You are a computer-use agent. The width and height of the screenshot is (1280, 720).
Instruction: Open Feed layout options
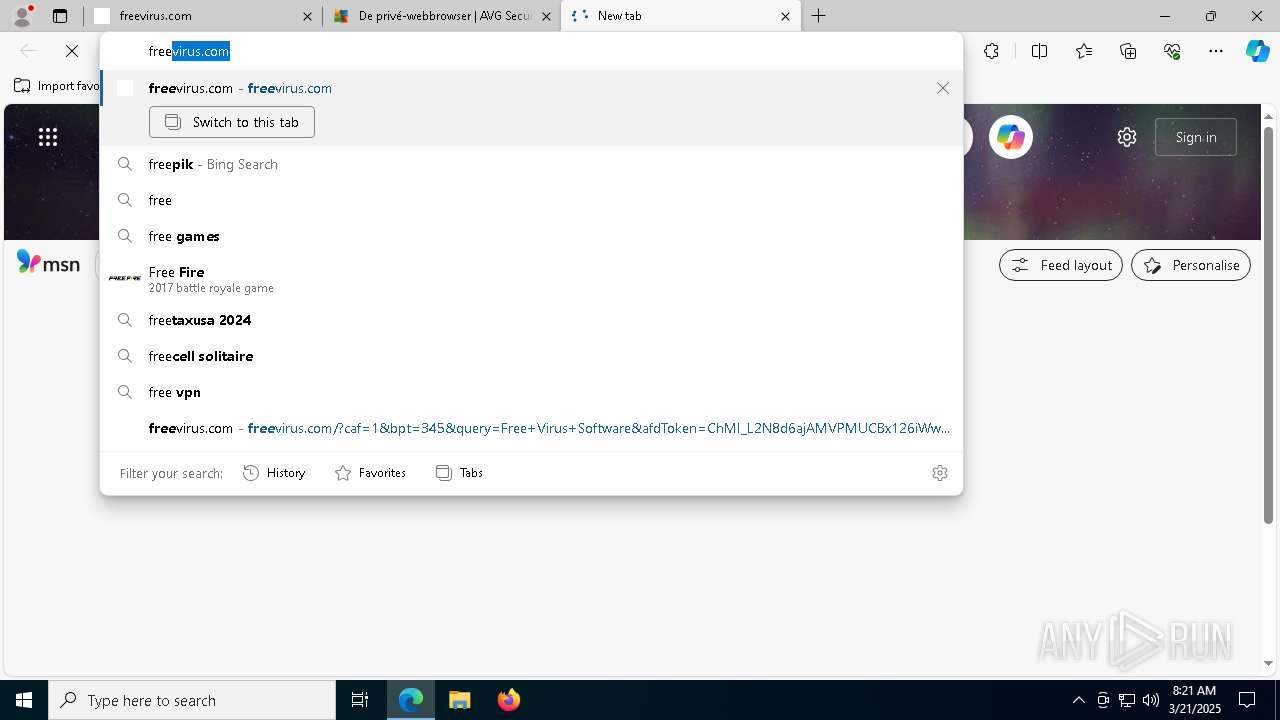1061,265
